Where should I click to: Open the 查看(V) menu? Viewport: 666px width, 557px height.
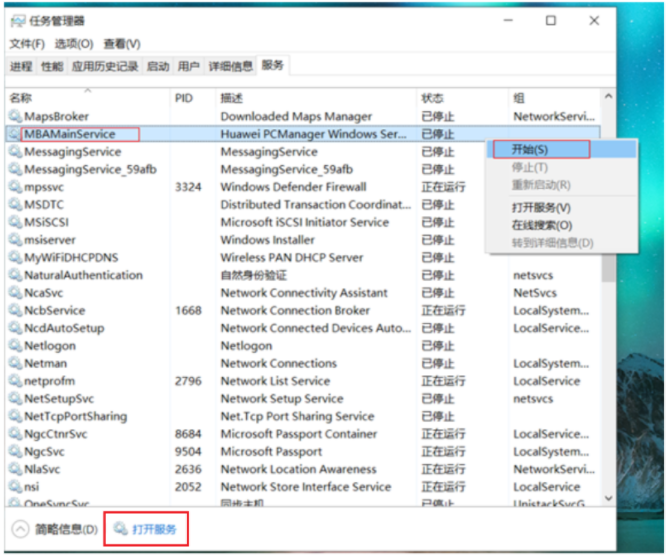pos(121,44)
